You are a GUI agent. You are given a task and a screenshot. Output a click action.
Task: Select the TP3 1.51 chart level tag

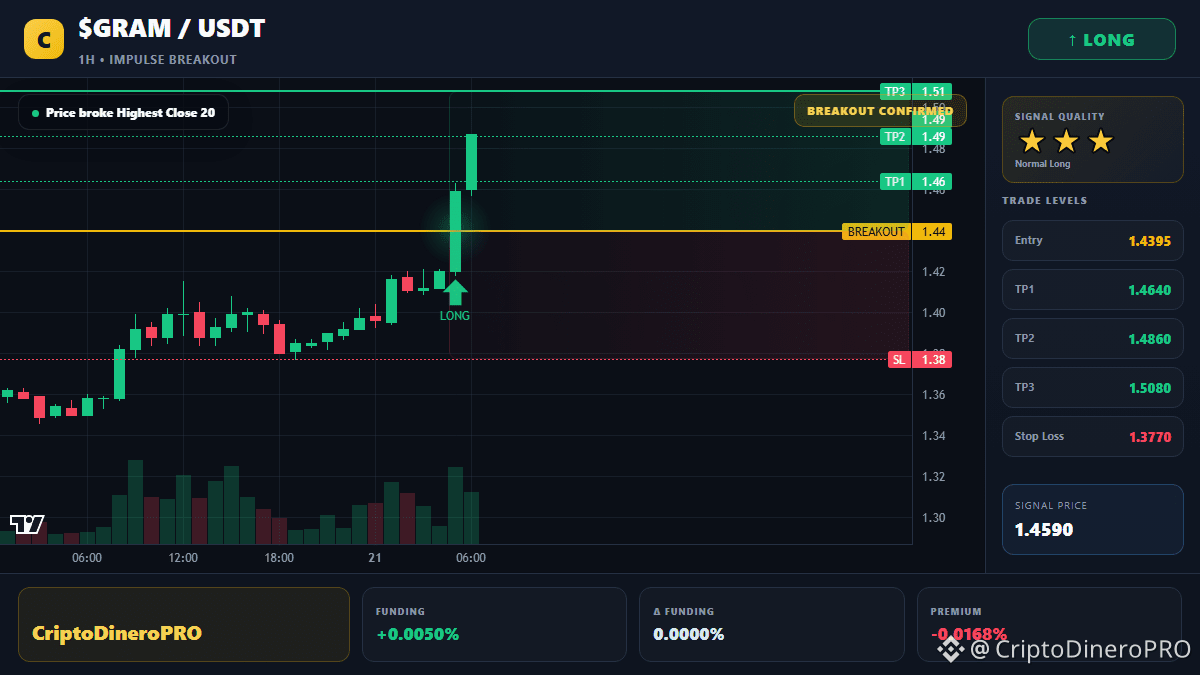pyautogui.click(x=915, y=91)
